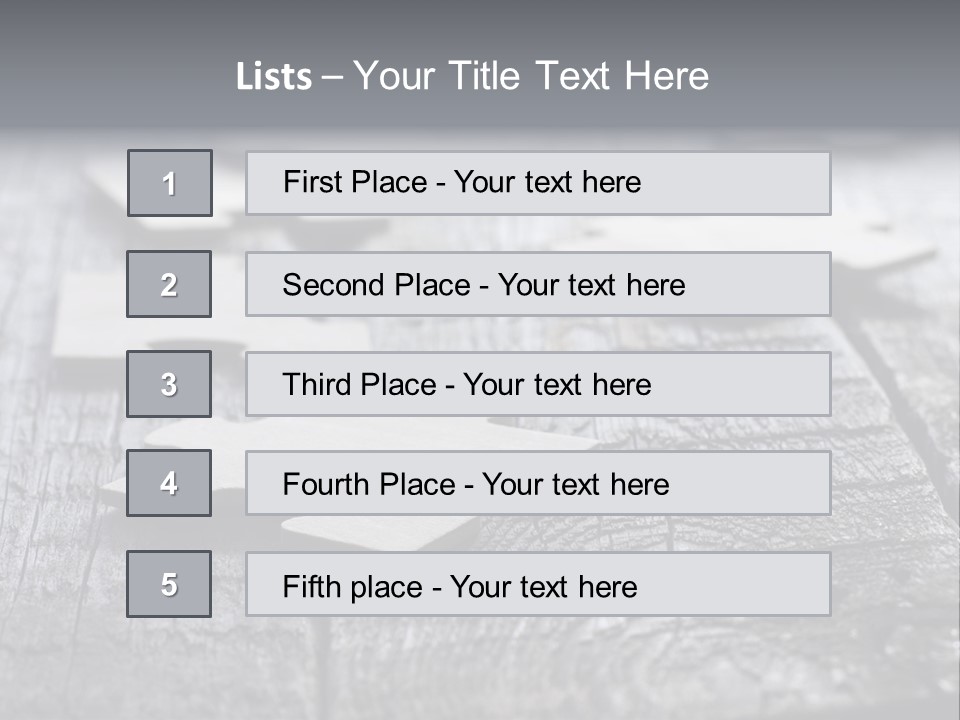The height and width of the screenshot is (720, 960).
Task: Select the number 2 square
Action: (x=169, y=284)
